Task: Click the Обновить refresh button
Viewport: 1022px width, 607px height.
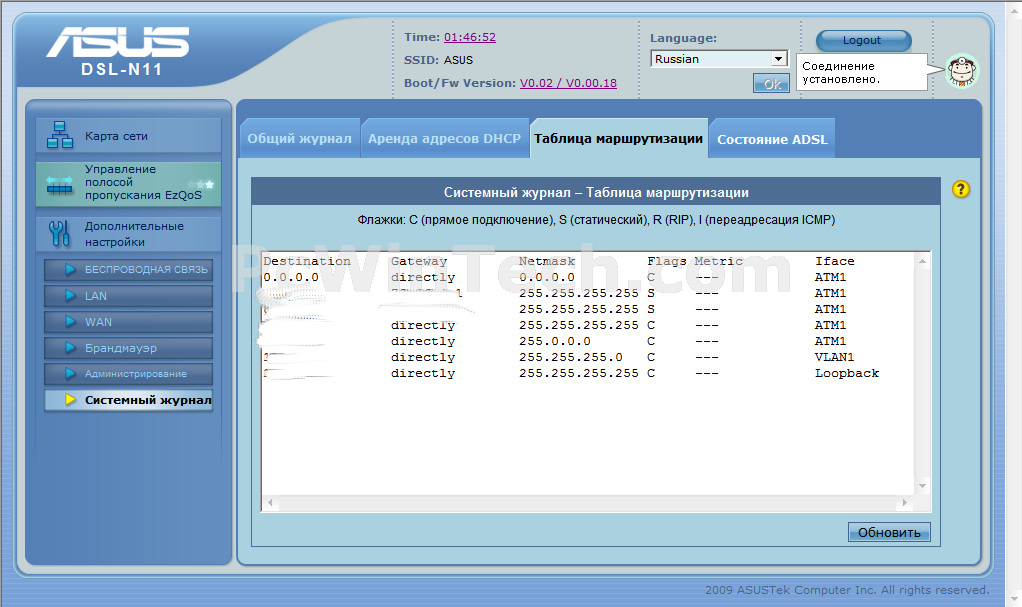Action: coord(889,533)
